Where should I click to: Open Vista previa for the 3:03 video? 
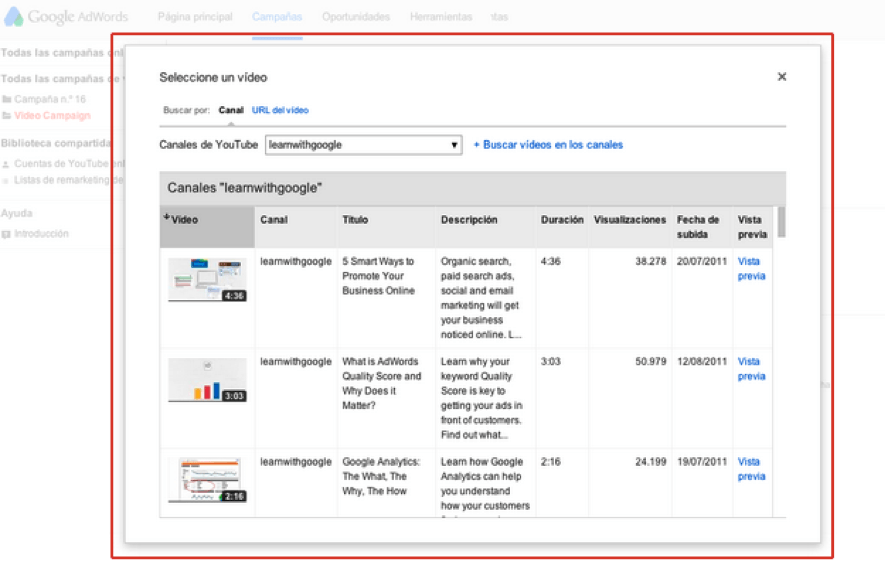click(x=751, y=369)
